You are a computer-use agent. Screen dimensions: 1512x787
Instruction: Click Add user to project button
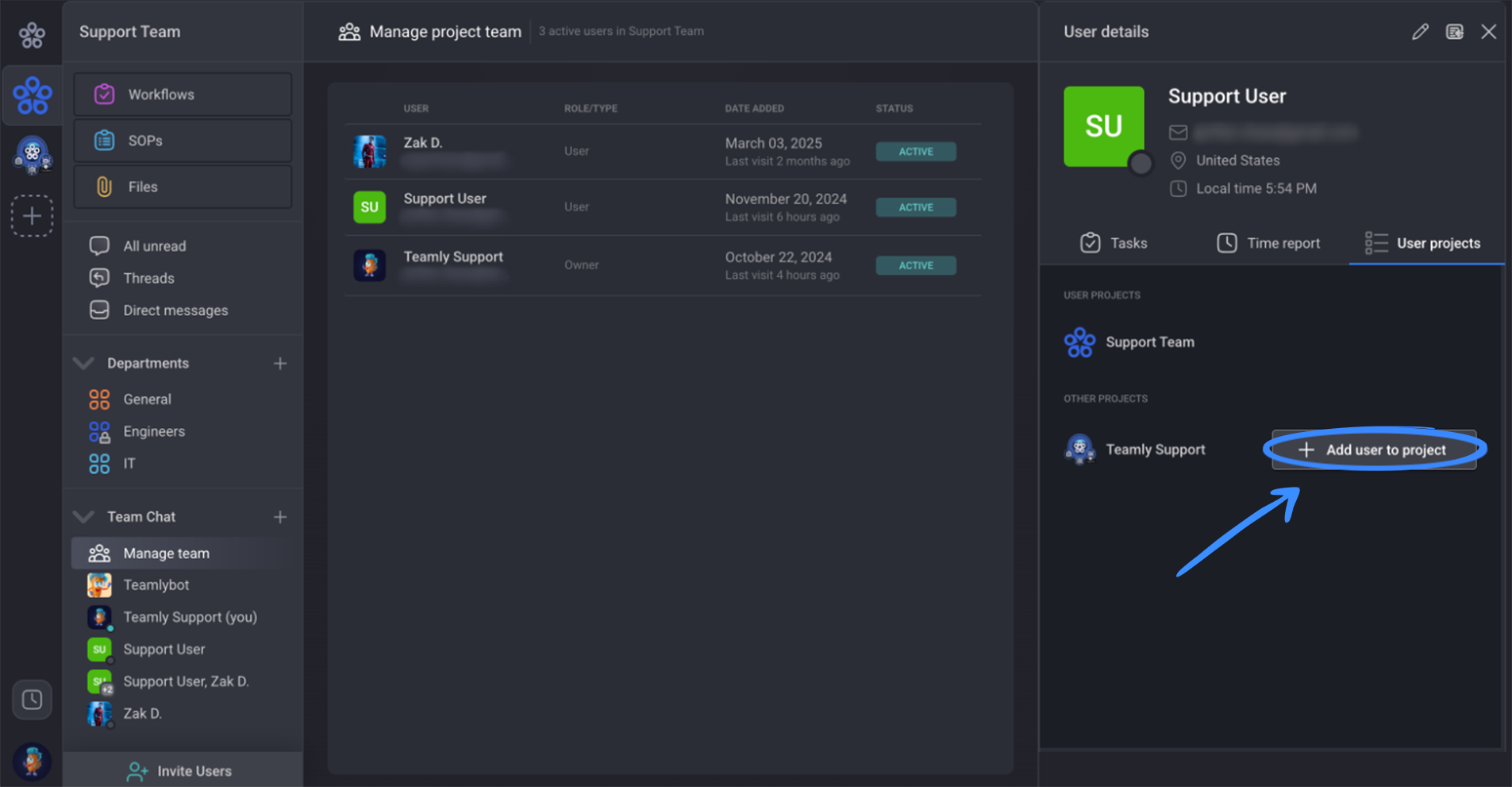pyautogui.click(x=1374, y=449)
